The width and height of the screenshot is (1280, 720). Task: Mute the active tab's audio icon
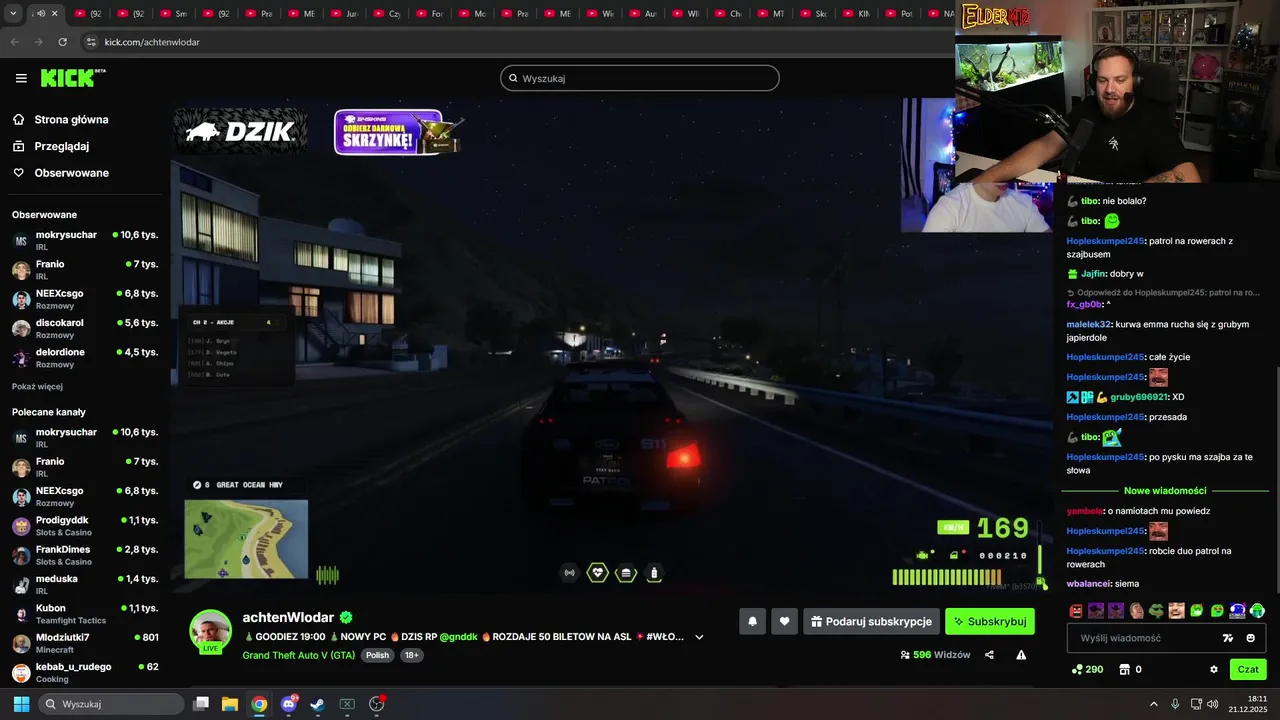[x=40, y=14]
